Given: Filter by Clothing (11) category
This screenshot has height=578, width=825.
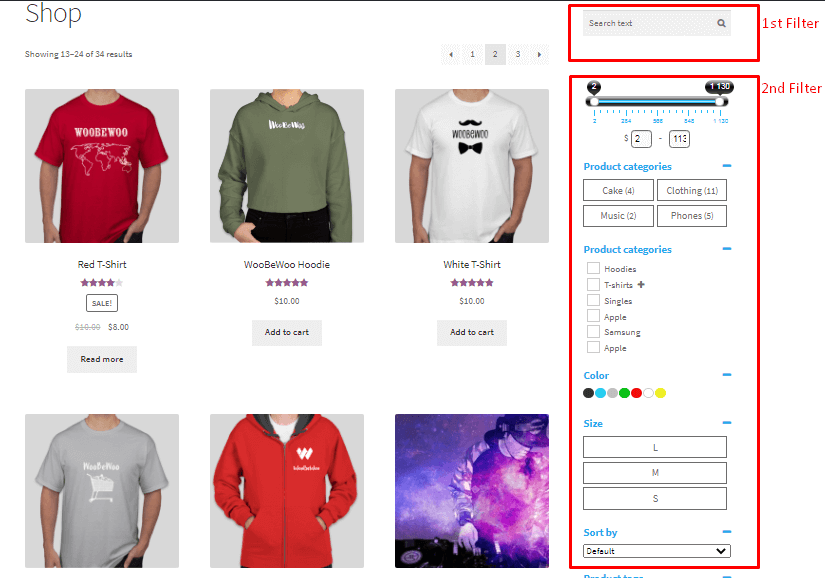Looking at the screenshot, I should coord(692,190).
